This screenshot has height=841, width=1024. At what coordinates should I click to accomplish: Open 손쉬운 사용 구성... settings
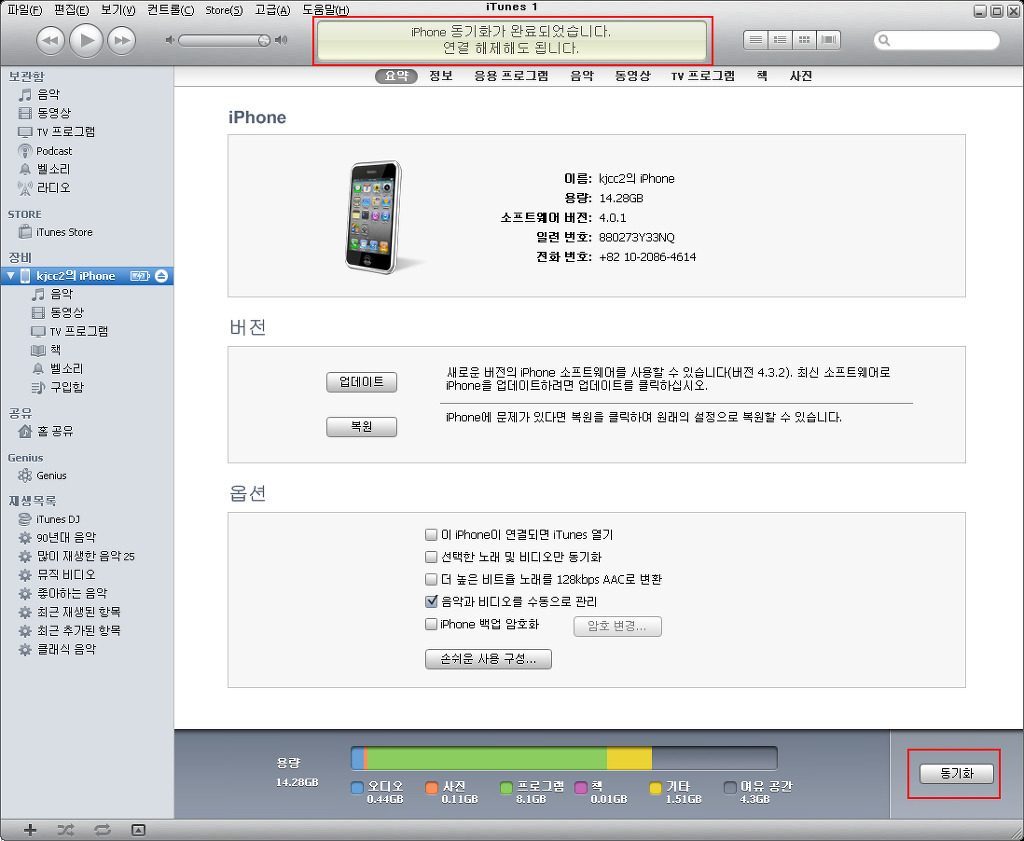(x=488, y=659)
